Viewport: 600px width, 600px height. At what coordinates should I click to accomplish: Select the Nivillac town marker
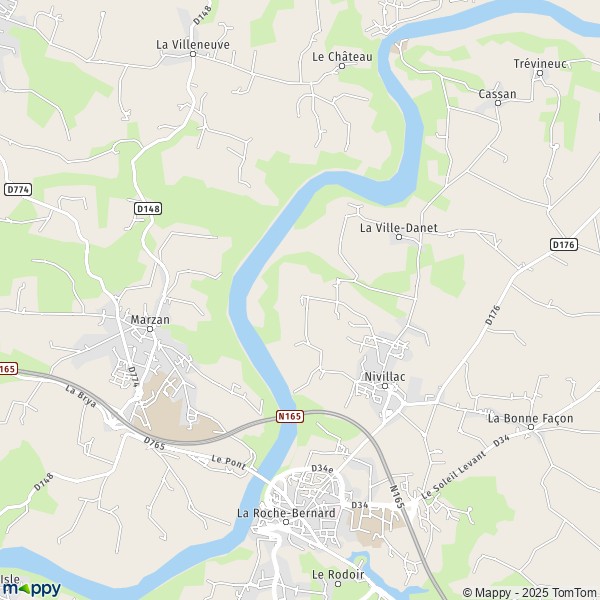(x=385, y=386)
